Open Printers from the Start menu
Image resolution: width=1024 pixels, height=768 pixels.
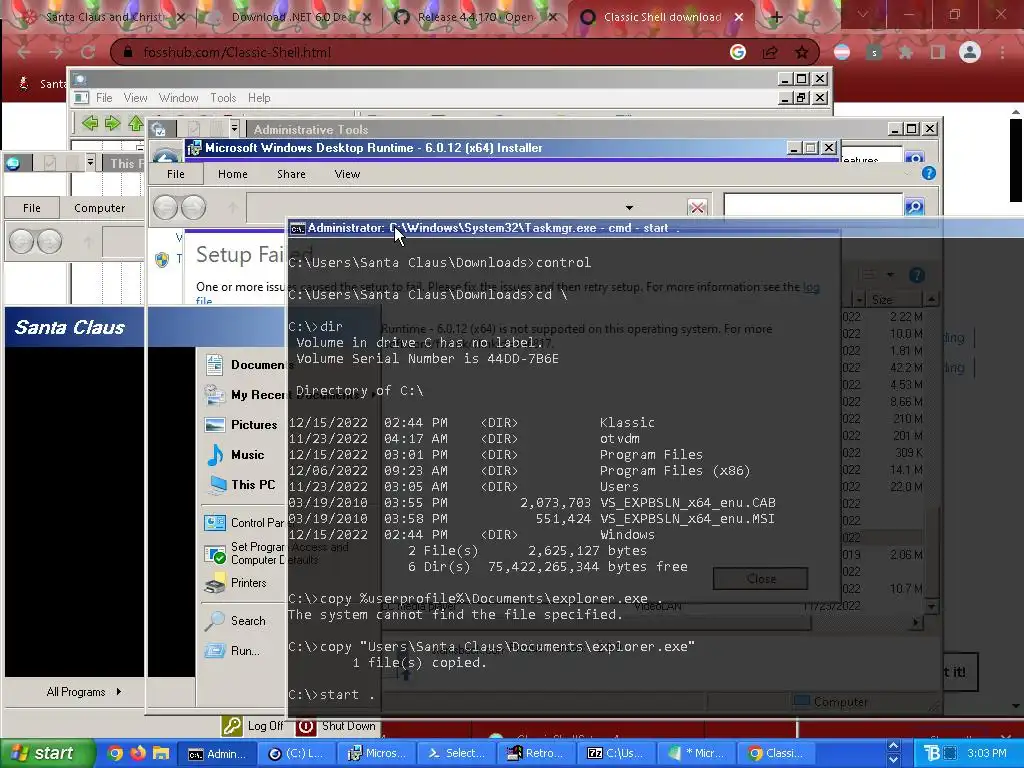236,583
